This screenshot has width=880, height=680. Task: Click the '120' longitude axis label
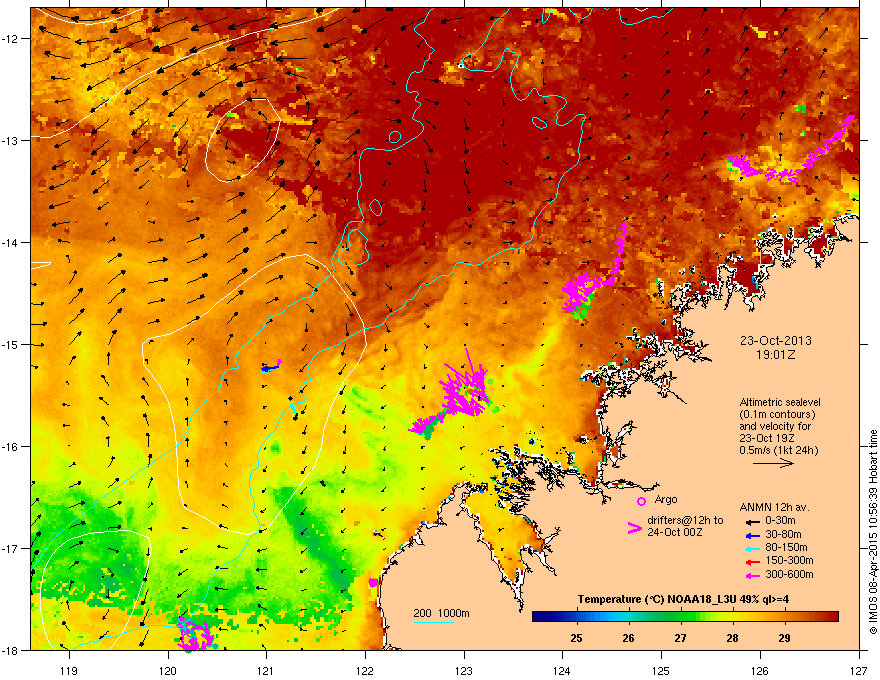coord(168,670)
